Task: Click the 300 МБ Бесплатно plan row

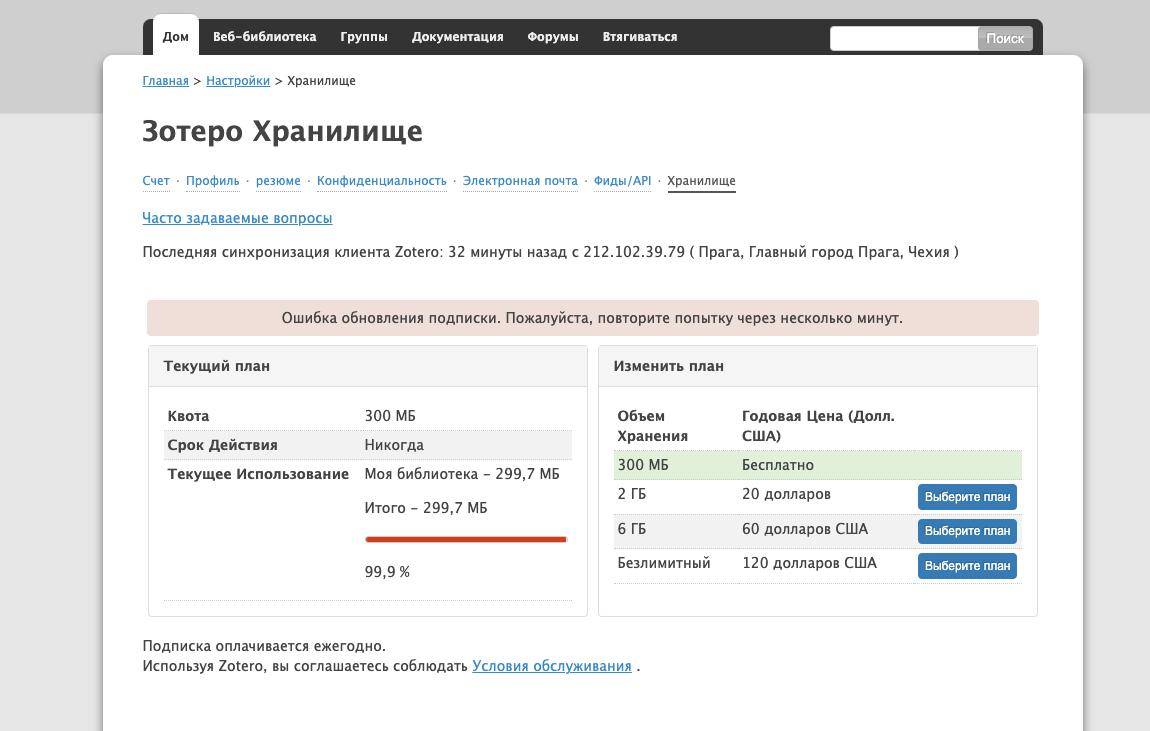Action: coord(818,465)
